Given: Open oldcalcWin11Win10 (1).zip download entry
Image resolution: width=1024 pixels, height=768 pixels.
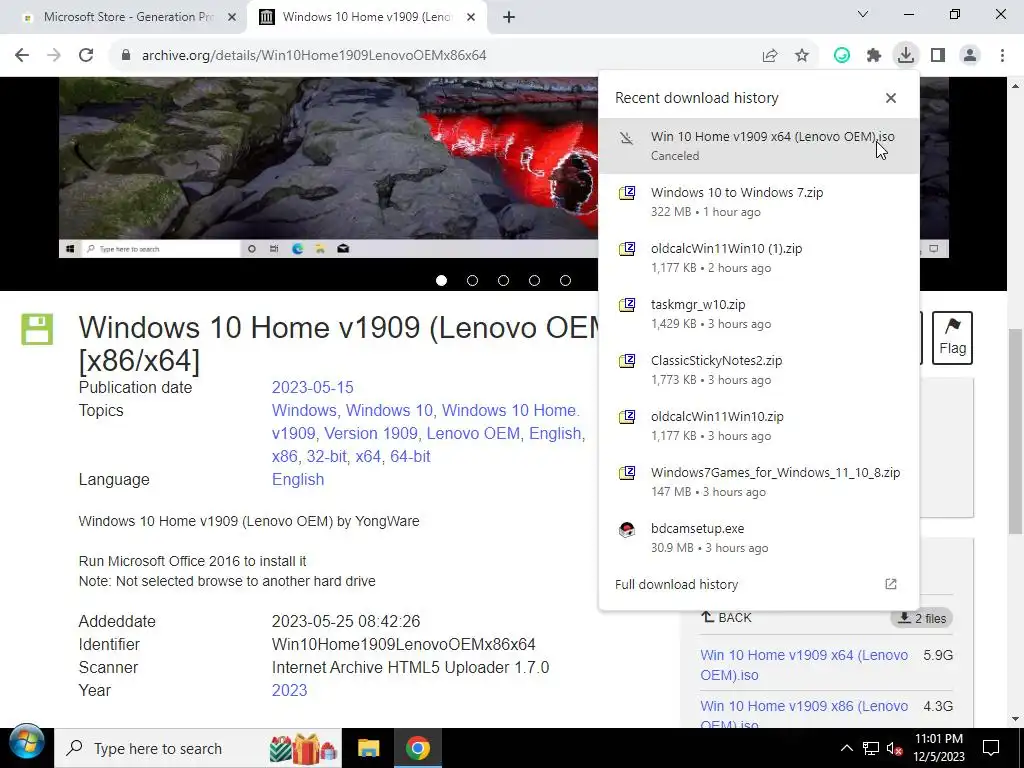Looking at the screenshot, I should point(759,258).
